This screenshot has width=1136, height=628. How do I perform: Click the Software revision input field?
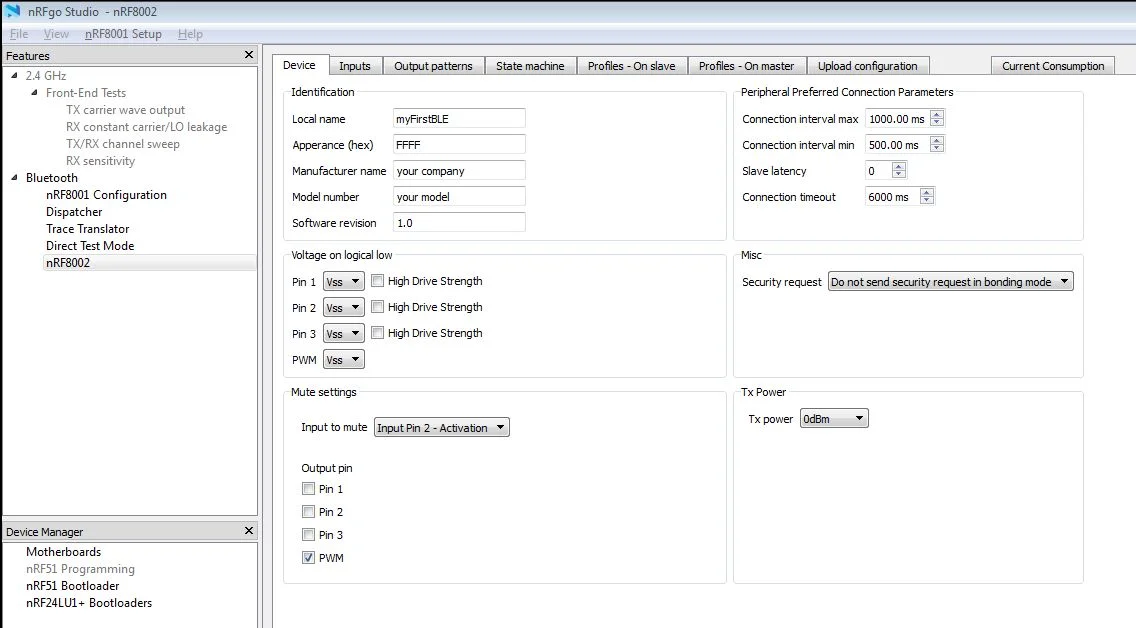(459, 223)
